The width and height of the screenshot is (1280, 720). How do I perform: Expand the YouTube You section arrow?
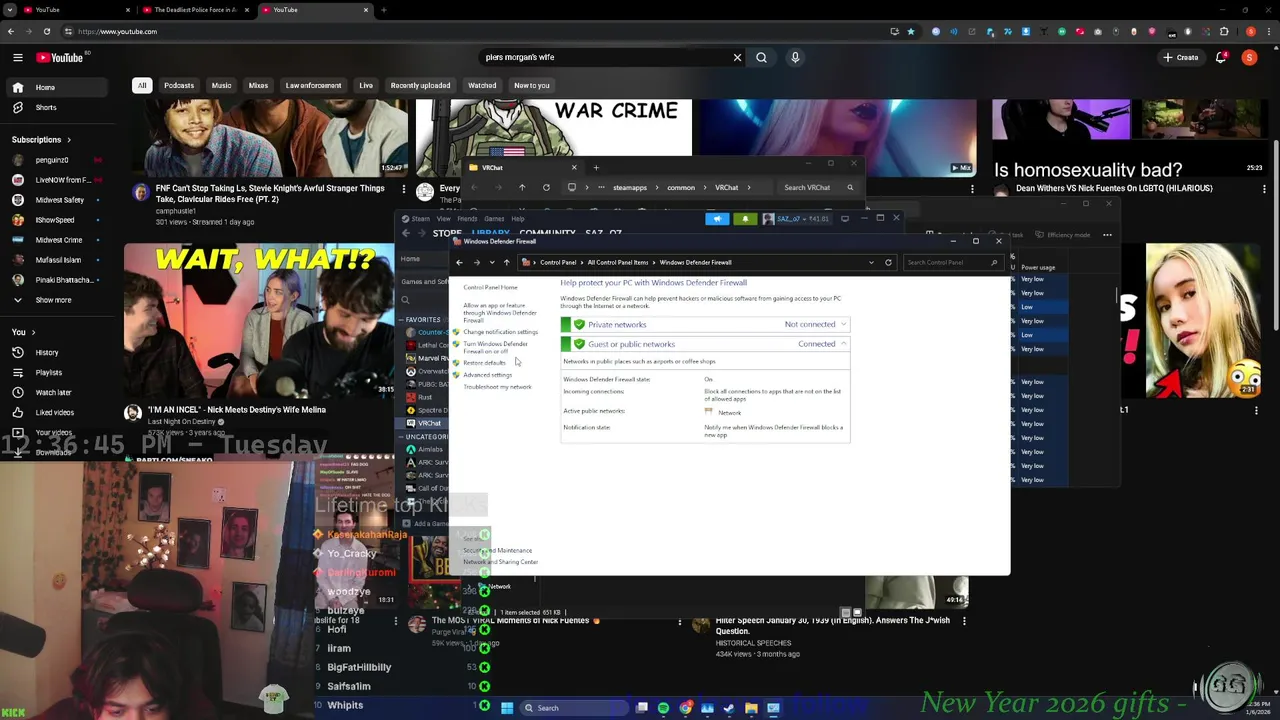click(x=33, y=332)
